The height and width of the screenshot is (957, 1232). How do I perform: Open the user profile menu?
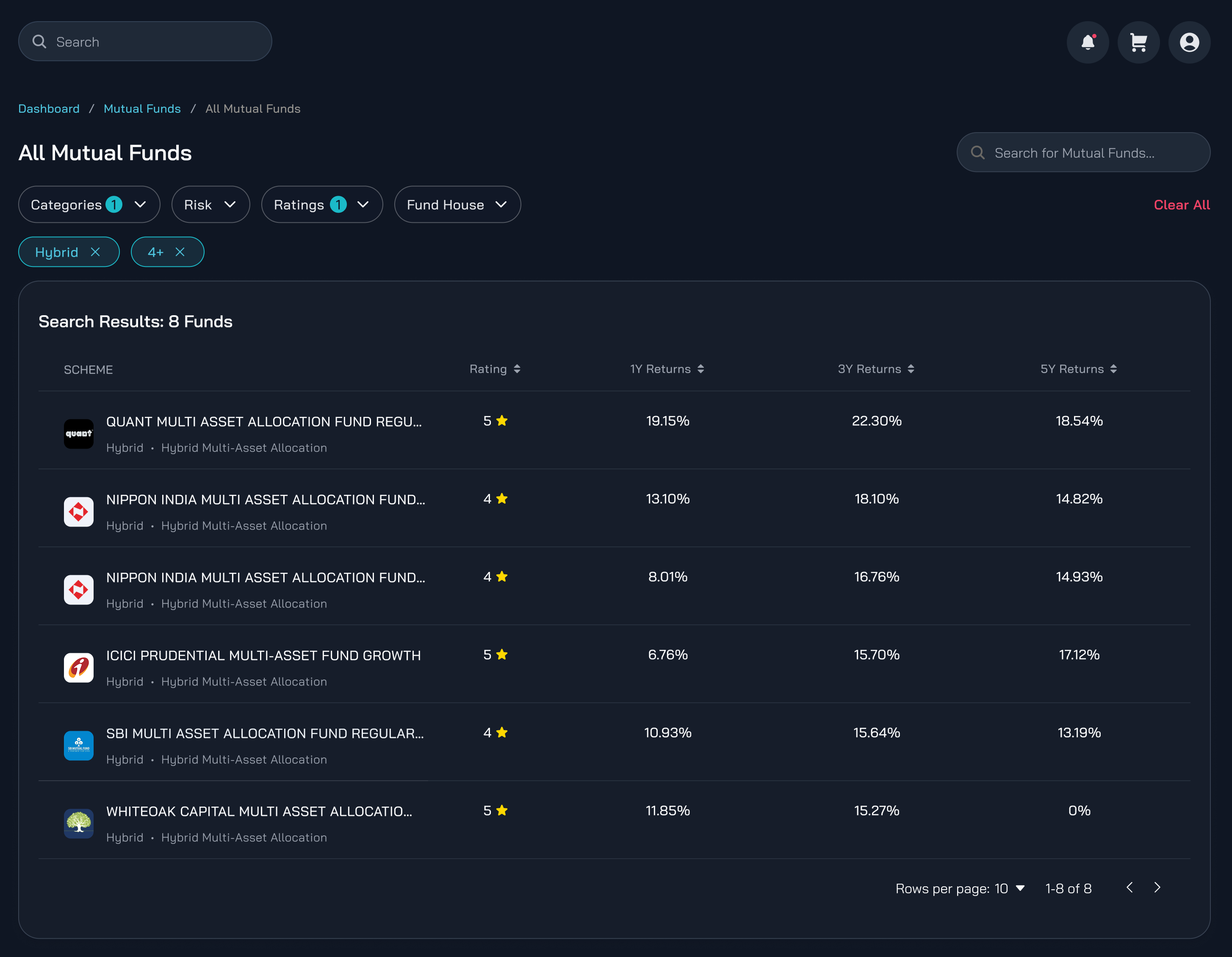1189,42
